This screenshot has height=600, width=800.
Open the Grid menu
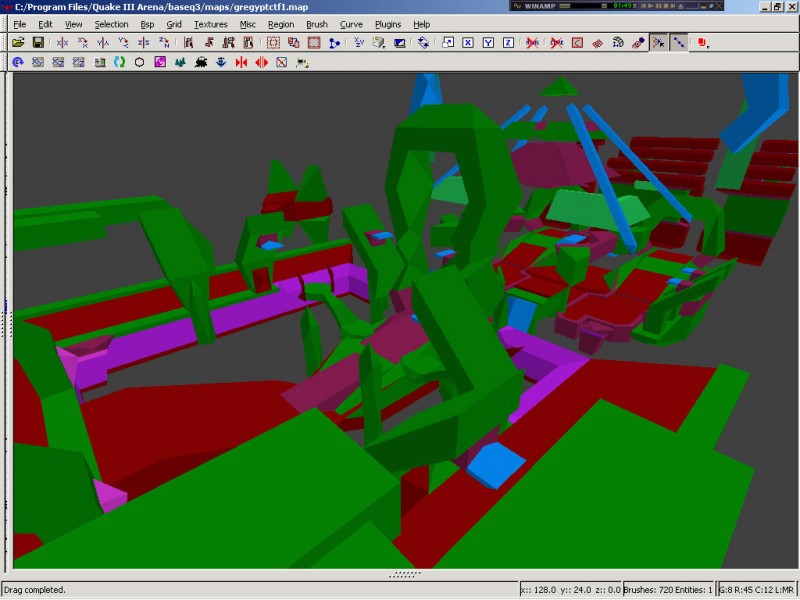point(174,24)
